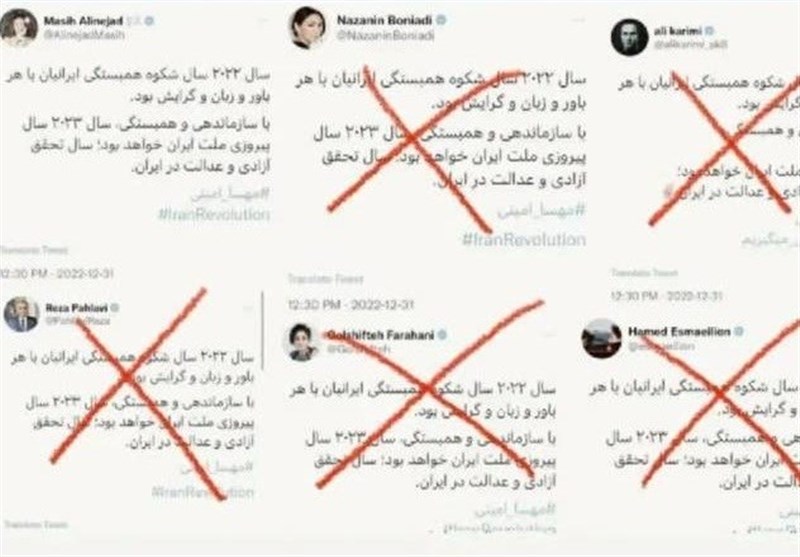Screen dimensions: 800x557
Task: Open Nazanin Boniadi's profile picture
Action: (x=308, y=28)
